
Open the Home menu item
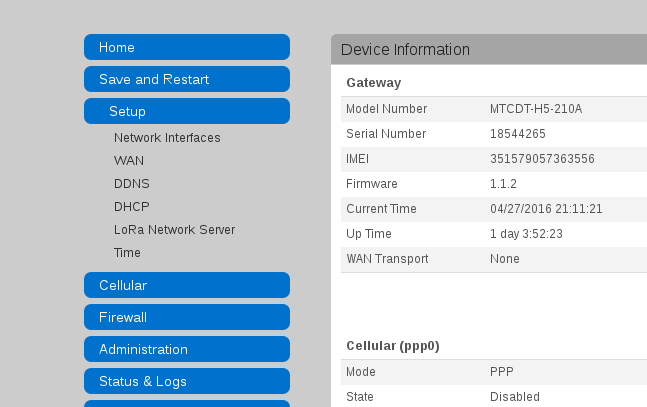click(x=187, y=47)
